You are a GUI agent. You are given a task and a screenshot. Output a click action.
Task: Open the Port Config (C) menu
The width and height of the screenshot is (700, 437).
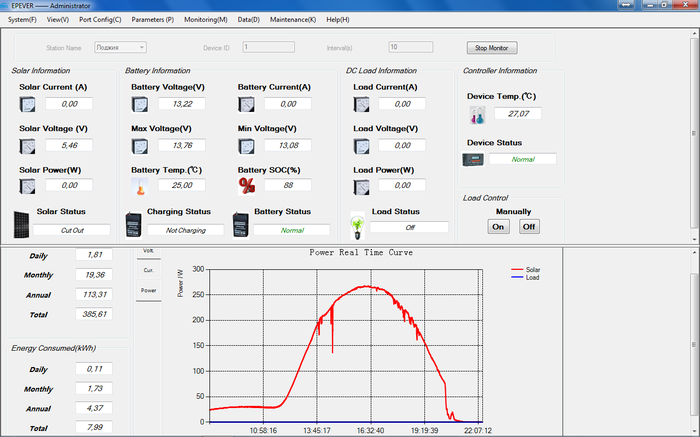pyautogui.click(x=100, y=19)
